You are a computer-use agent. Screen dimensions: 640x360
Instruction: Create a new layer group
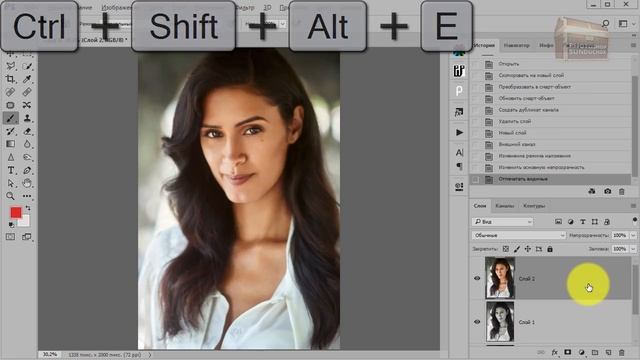pos(595,352)
